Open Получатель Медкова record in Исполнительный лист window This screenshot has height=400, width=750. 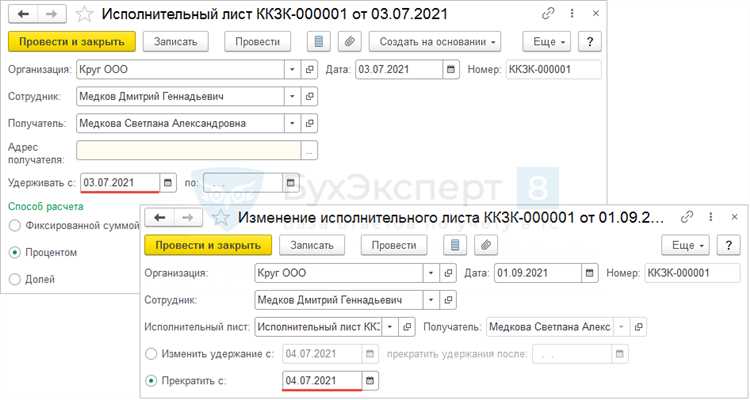(309, 123)
